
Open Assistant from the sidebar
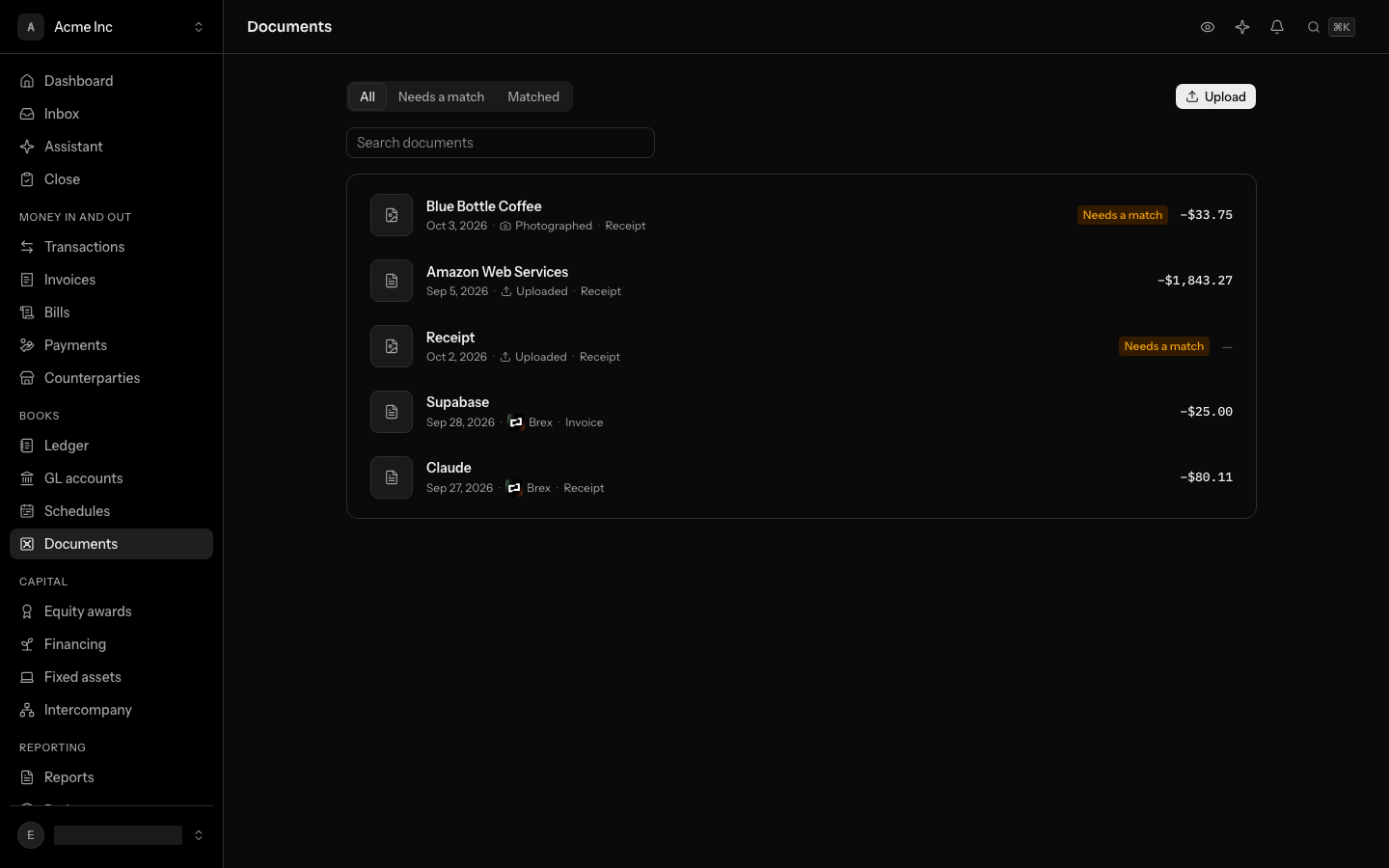(112, 147)
